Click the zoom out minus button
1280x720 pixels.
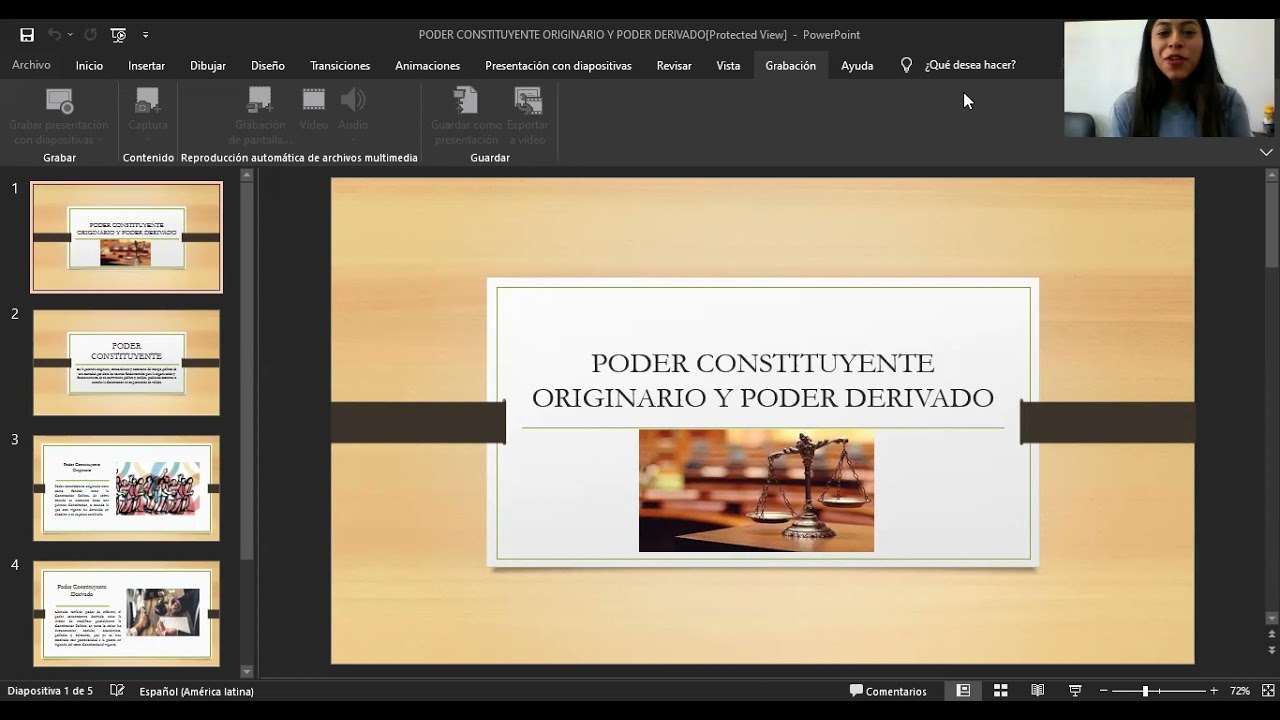pyautogui.click(x=1104, y=691)
